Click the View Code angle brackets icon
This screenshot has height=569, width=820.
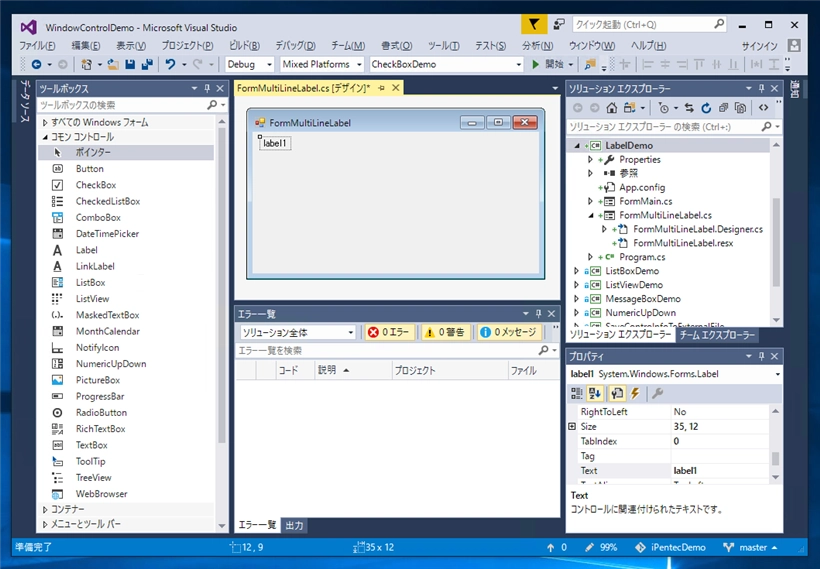(764, 108)
